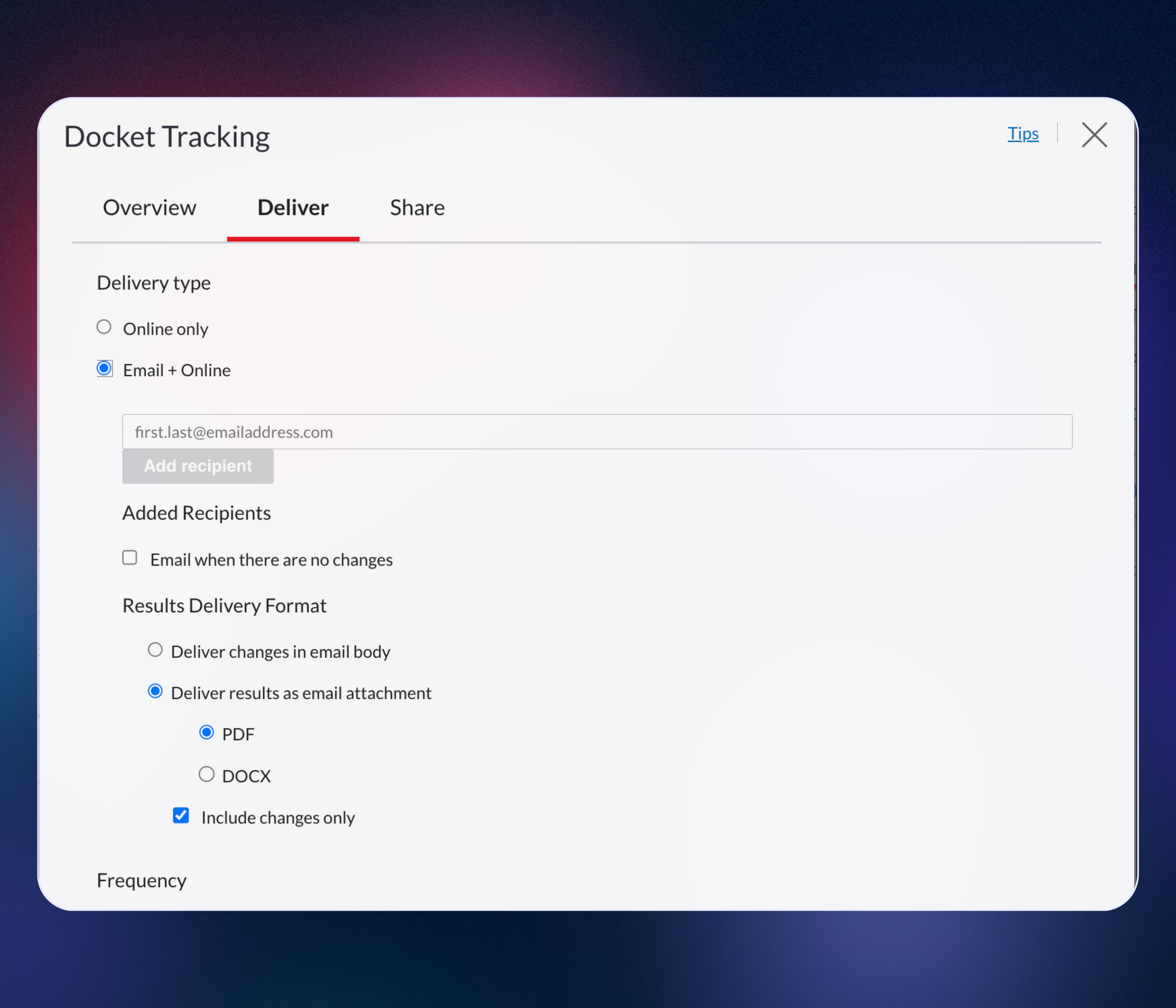The width and height of the screenshot is (1176, 1008).
Task: Select the Online only radio button
Action: coord(104,327)
